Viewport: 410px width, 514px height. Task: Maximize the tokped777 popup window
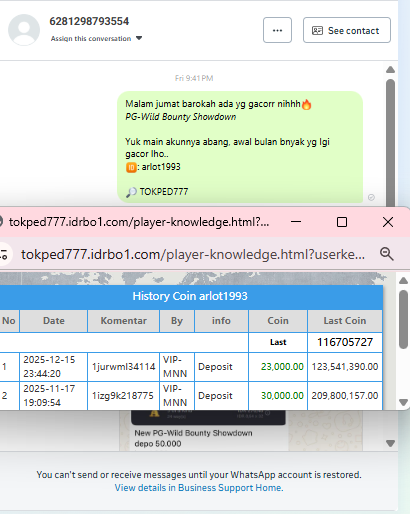[x=342, y=222]
